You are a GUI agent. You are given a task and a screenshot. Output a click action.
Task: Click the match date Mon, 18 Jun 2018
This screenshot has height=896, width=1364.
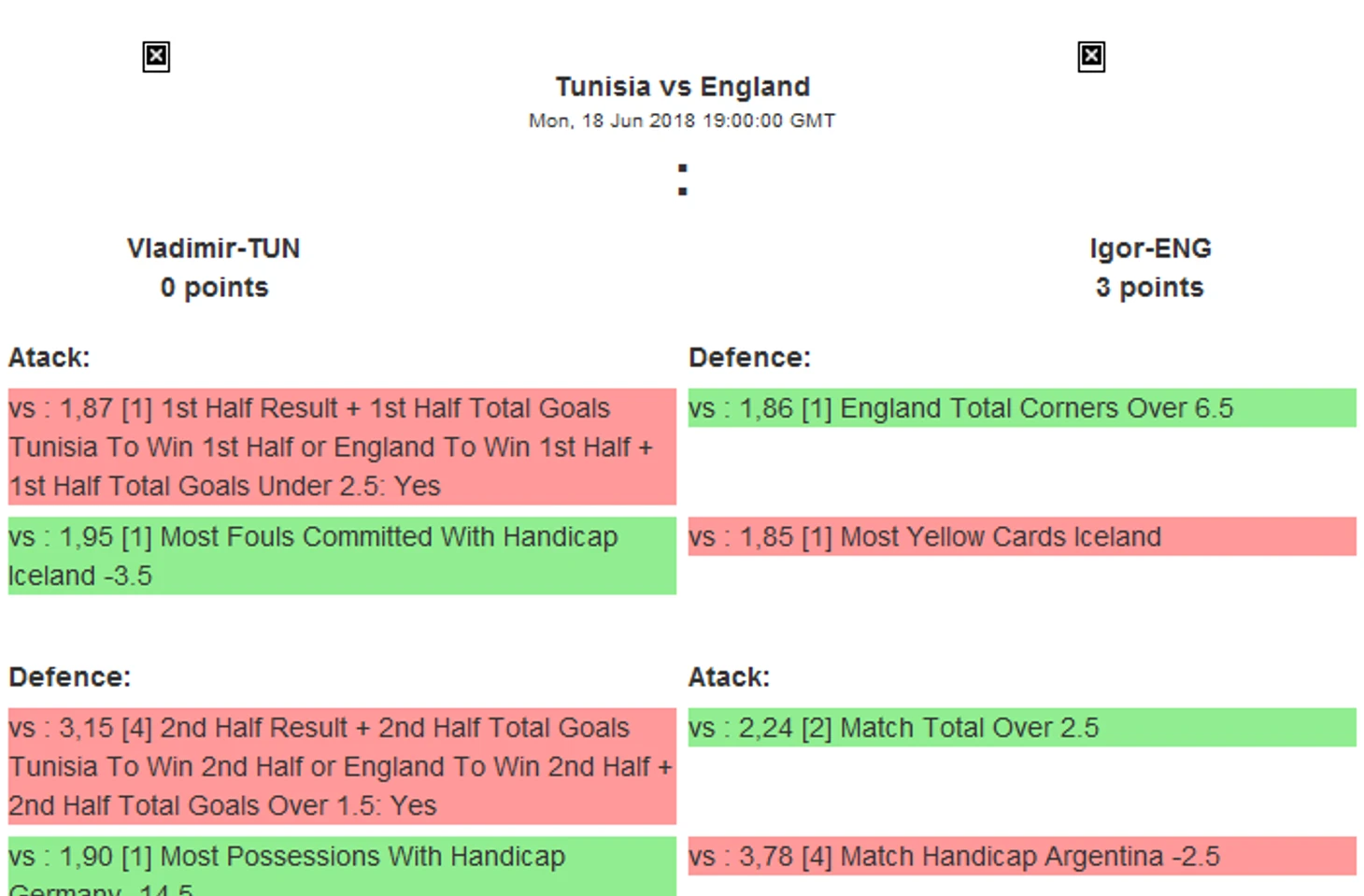click(682, 121)
